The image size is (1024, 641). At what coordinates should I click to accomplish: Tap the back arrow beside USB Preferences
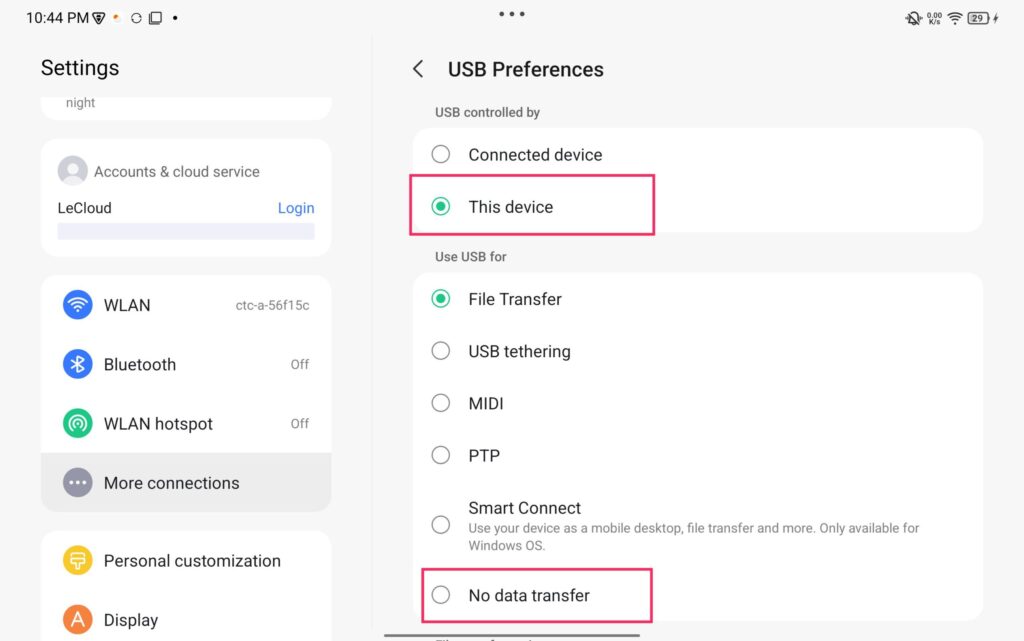pyautogui.click(x=418, y=69)
